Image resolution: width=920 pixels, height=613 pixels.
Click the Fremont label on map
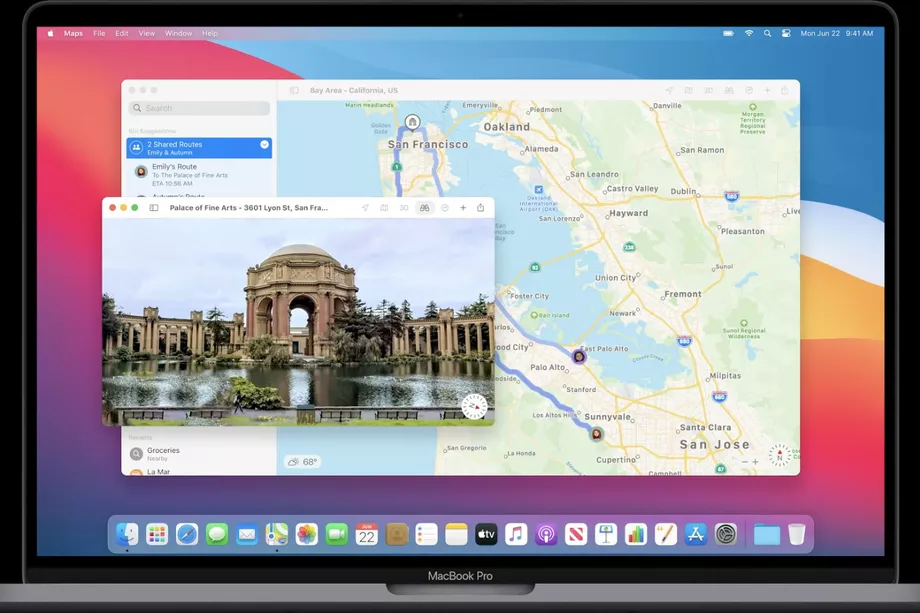coord(682,294)
